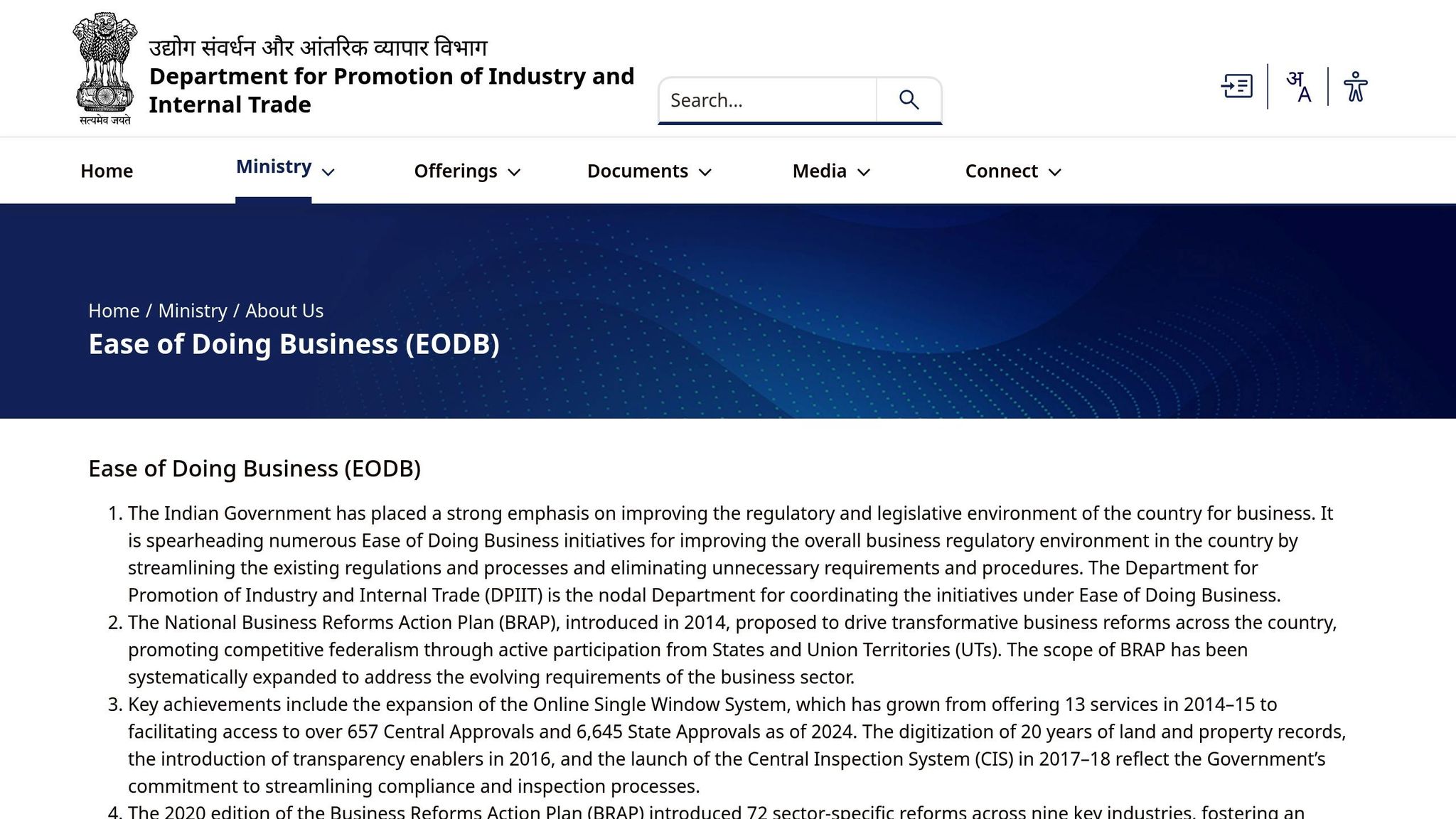Open the language selection icon
The height and width of the screenshot is (819, 1456).
tap(1298, 87)
